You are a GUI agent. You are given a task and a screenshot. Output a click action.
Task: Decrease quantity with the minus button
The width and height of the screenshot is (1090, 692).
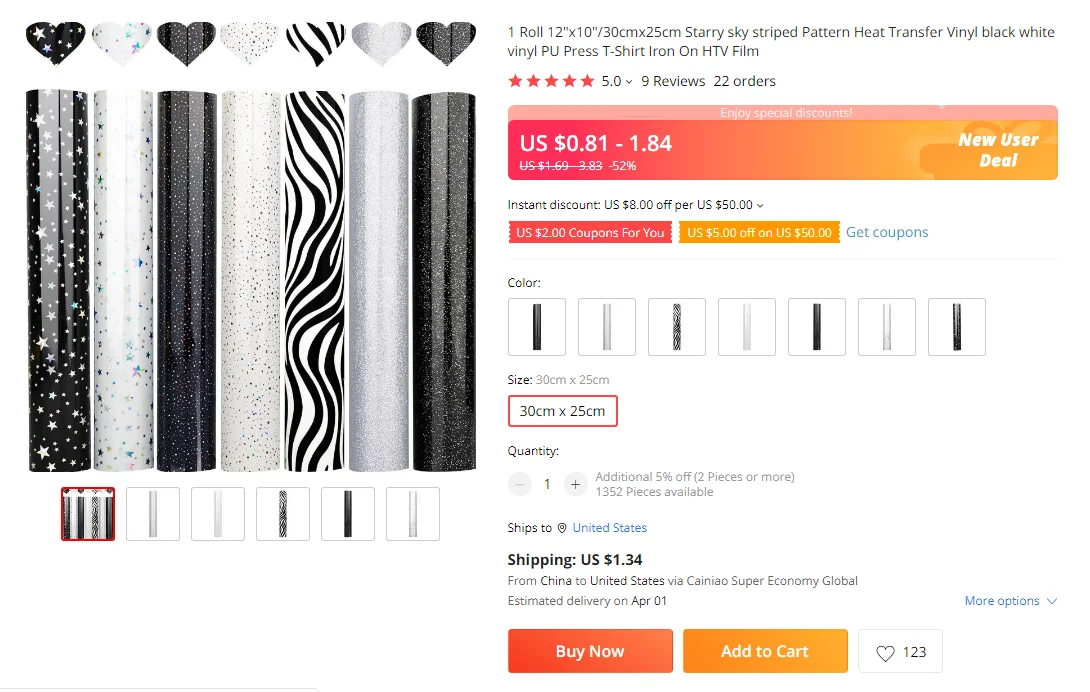click(x=520, y=484)
